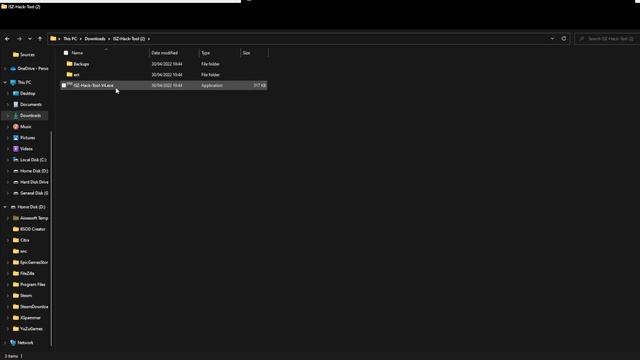Select the This PC monitor icon
Image resolution: width=640 pixels, height=360 pixels.
coord(13,82)
